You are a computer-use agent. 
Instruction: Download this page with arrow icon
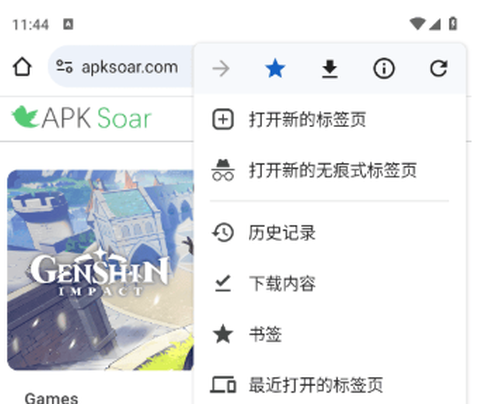click(x=330, y=69)
